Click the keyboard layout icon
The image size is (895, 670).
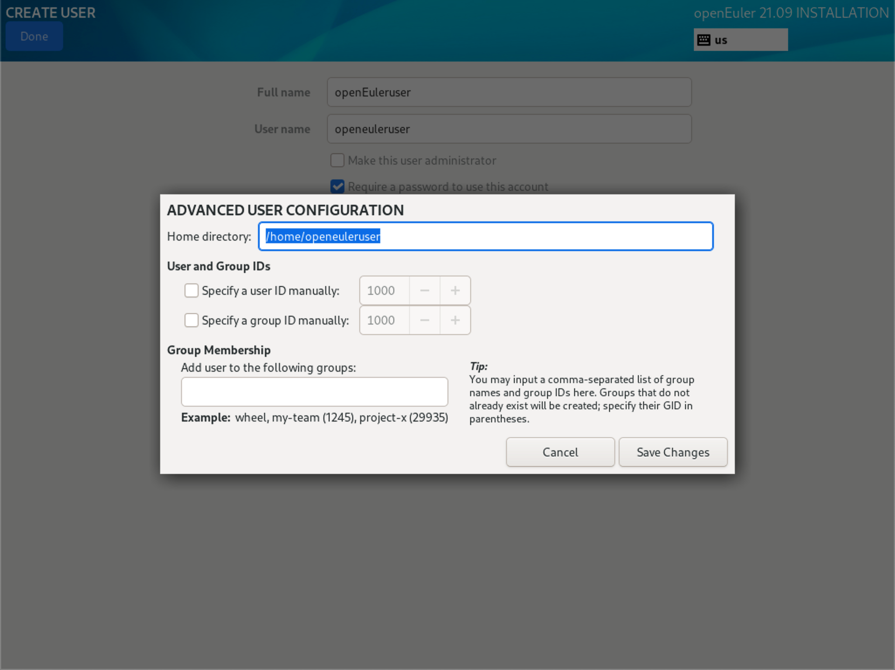(x=704, y=40)
